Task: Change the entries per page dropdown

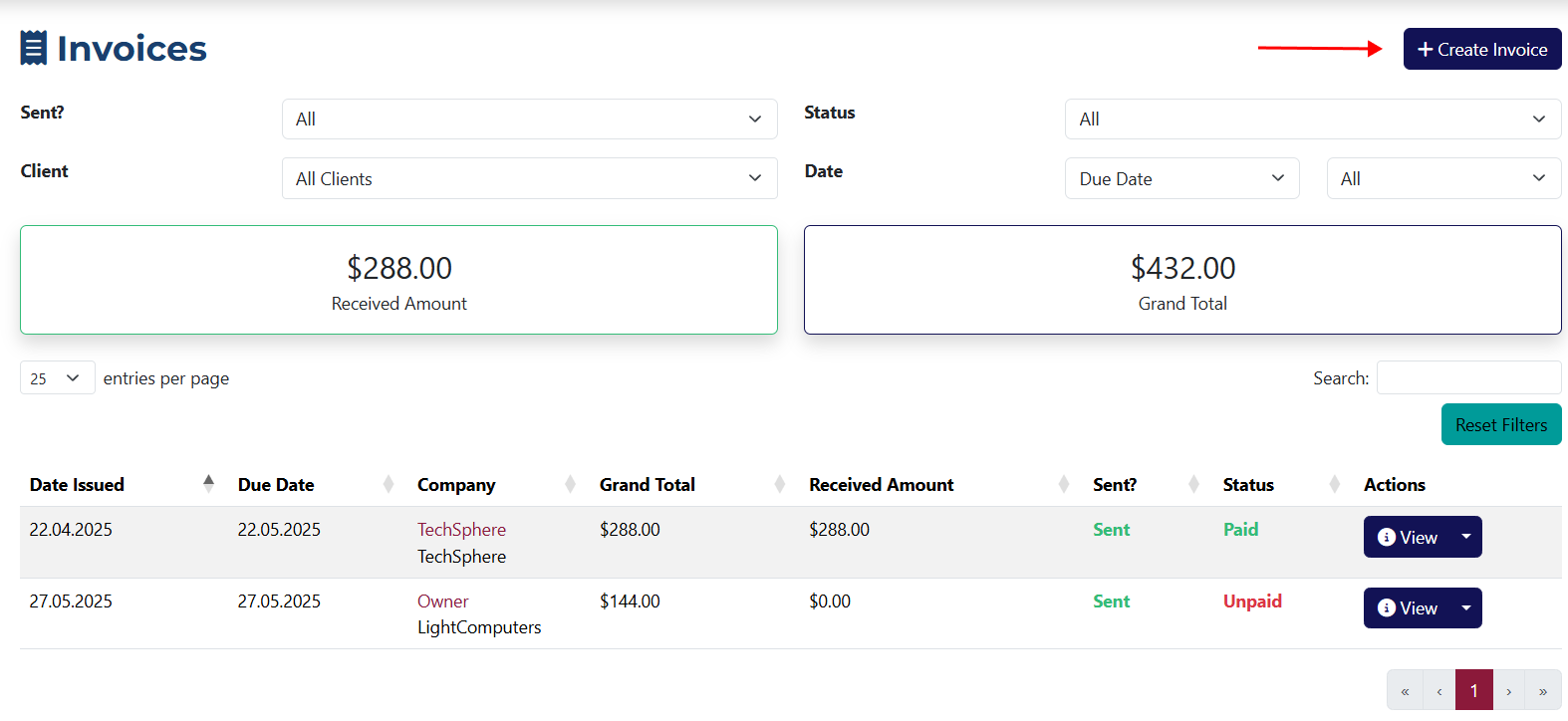Action: 58,377
